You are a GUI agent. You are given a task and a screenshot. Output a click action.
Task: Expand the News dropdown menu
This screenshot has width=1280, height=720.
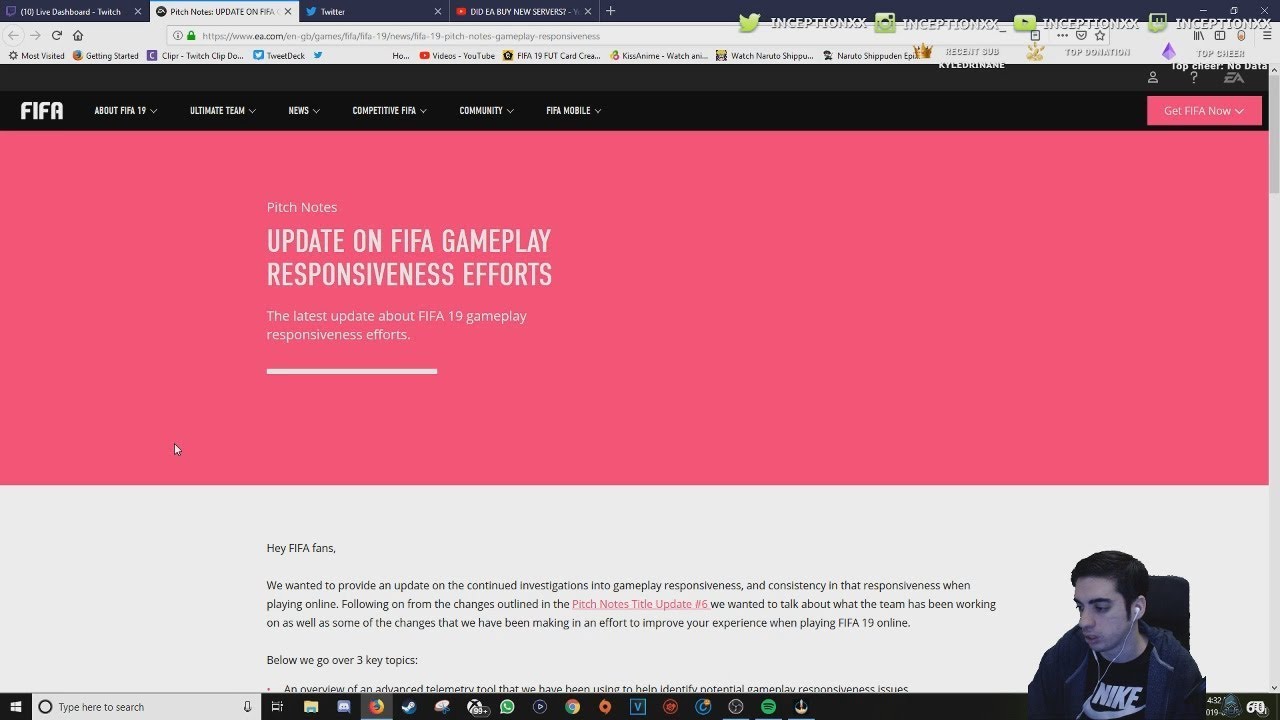[x=304, y=111]
